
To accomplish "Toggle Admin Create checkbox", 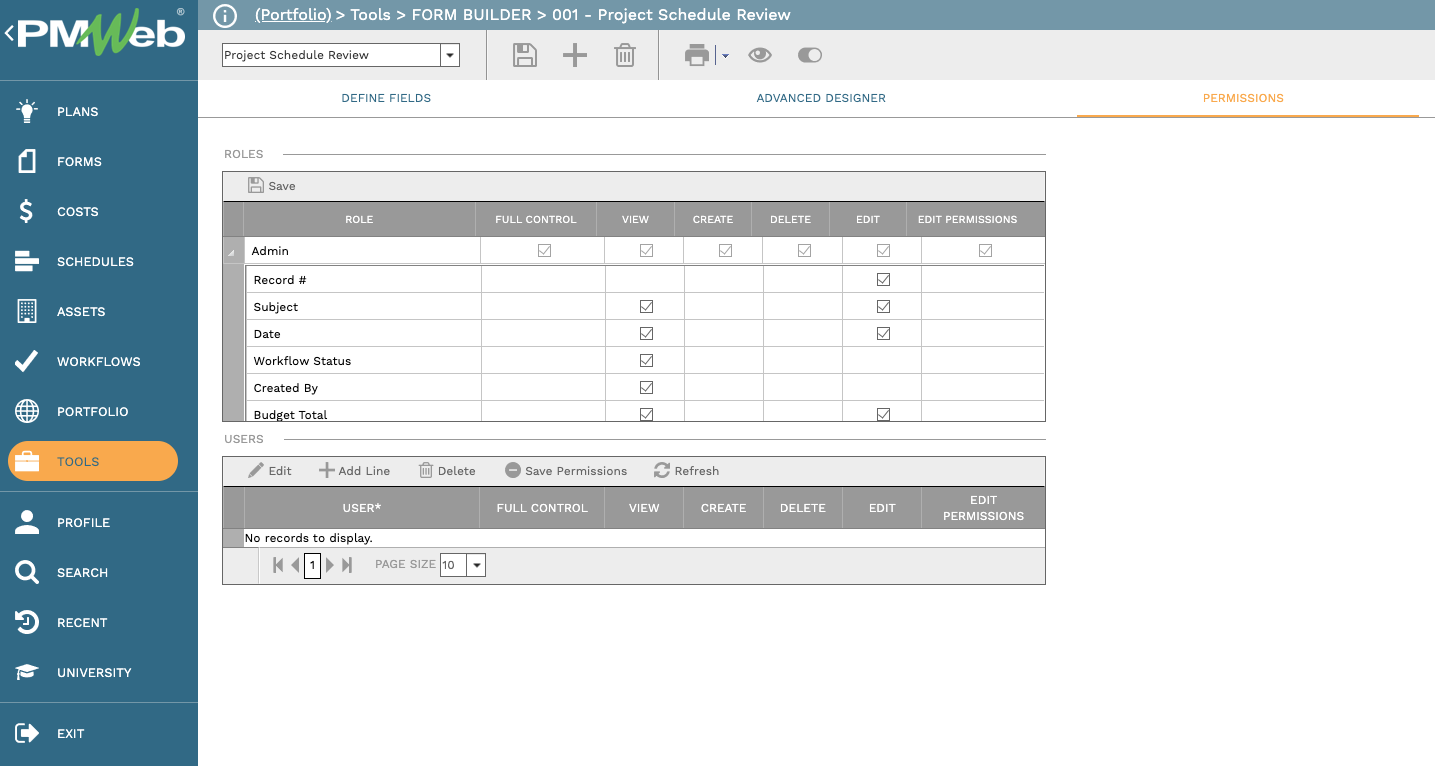I will point(725,251).
